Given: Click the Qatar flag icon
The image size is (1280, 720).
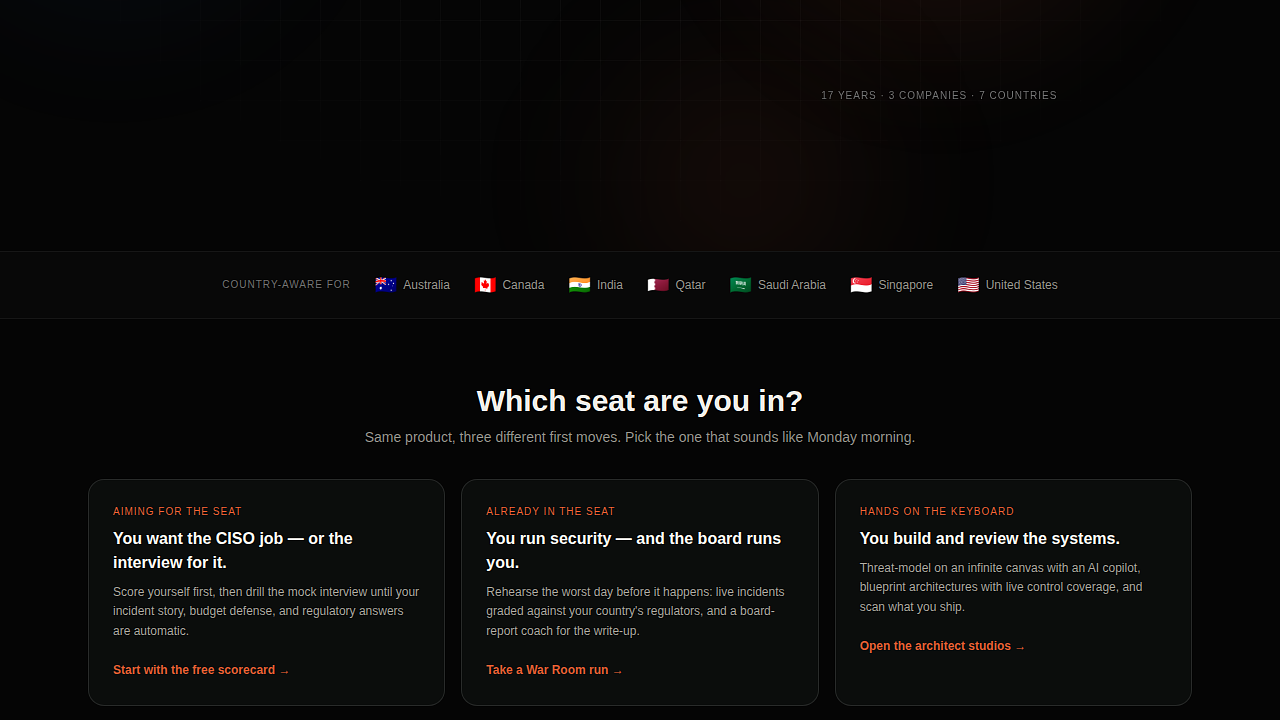Looking at the screenshot, I should tap(658, 285).
